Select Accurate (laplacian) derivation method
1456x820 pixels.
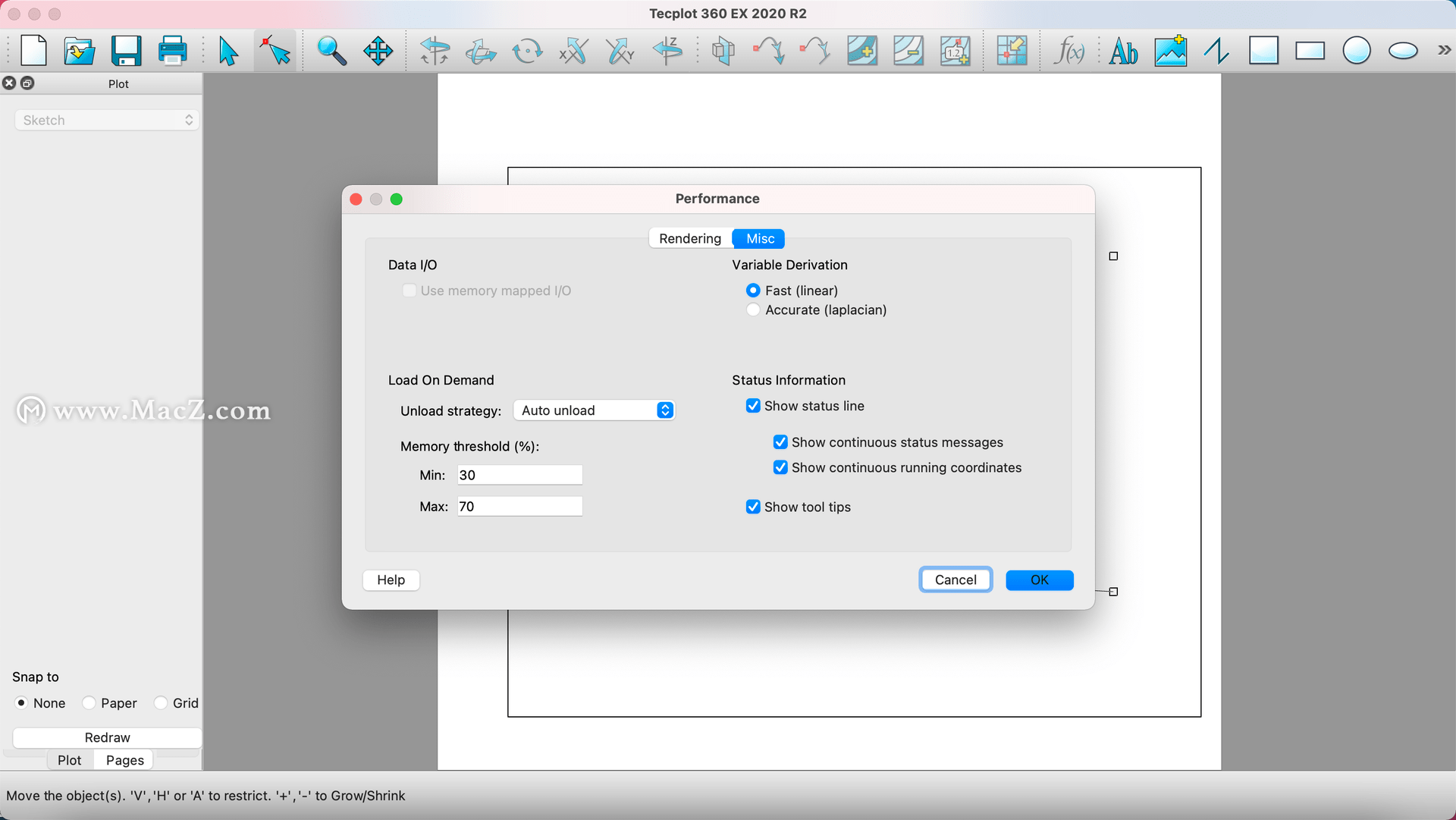[754, 310]
